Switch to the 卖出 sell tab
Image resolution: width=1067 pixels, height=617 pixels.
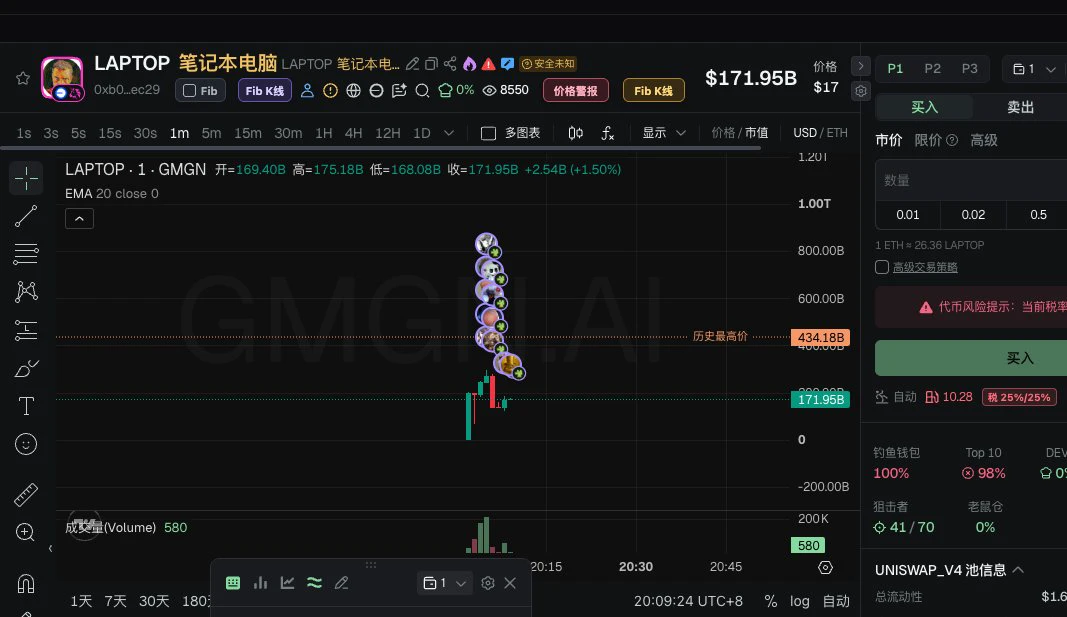click(x=1020, y=107)
